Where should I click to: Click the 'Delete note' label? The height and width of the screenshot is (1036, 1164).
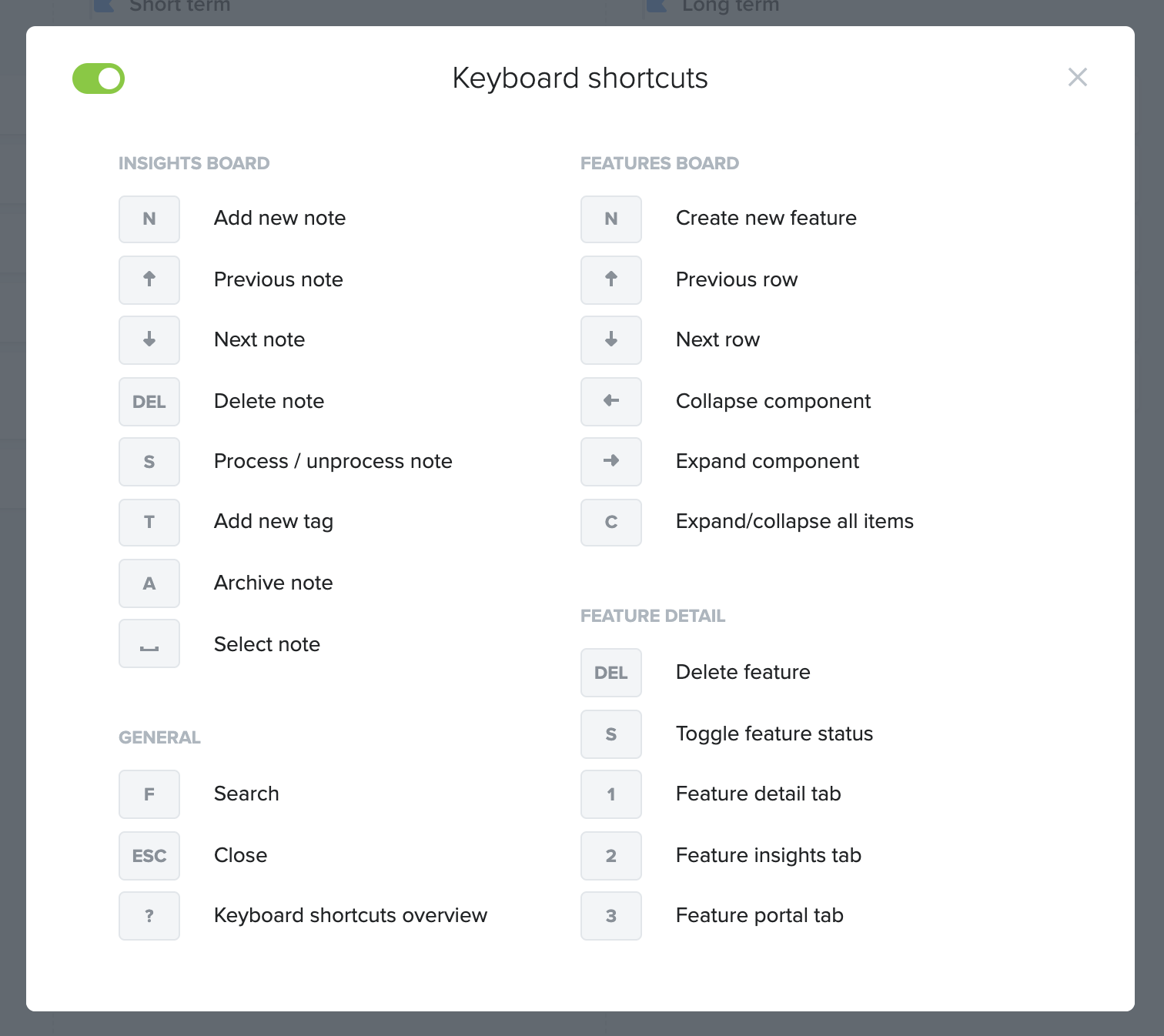[269, 401]
